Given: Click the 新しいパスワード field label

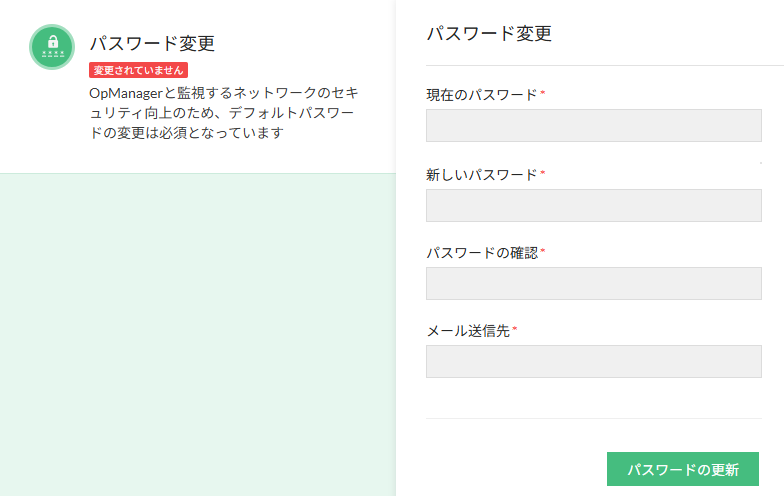Looking at the screenshot, I should pos(482,174).
